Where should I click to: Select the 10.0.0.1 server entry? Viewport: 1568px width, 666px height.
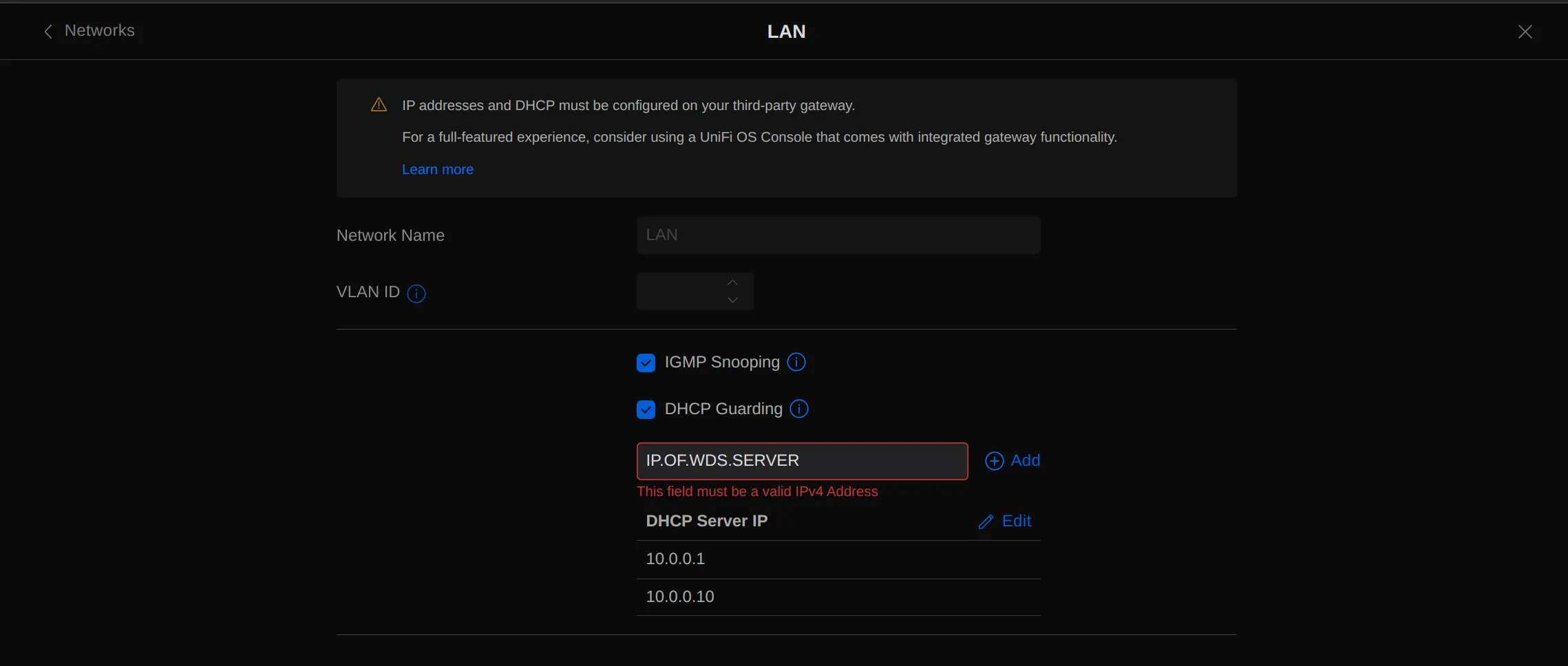(x=675, y=559)
